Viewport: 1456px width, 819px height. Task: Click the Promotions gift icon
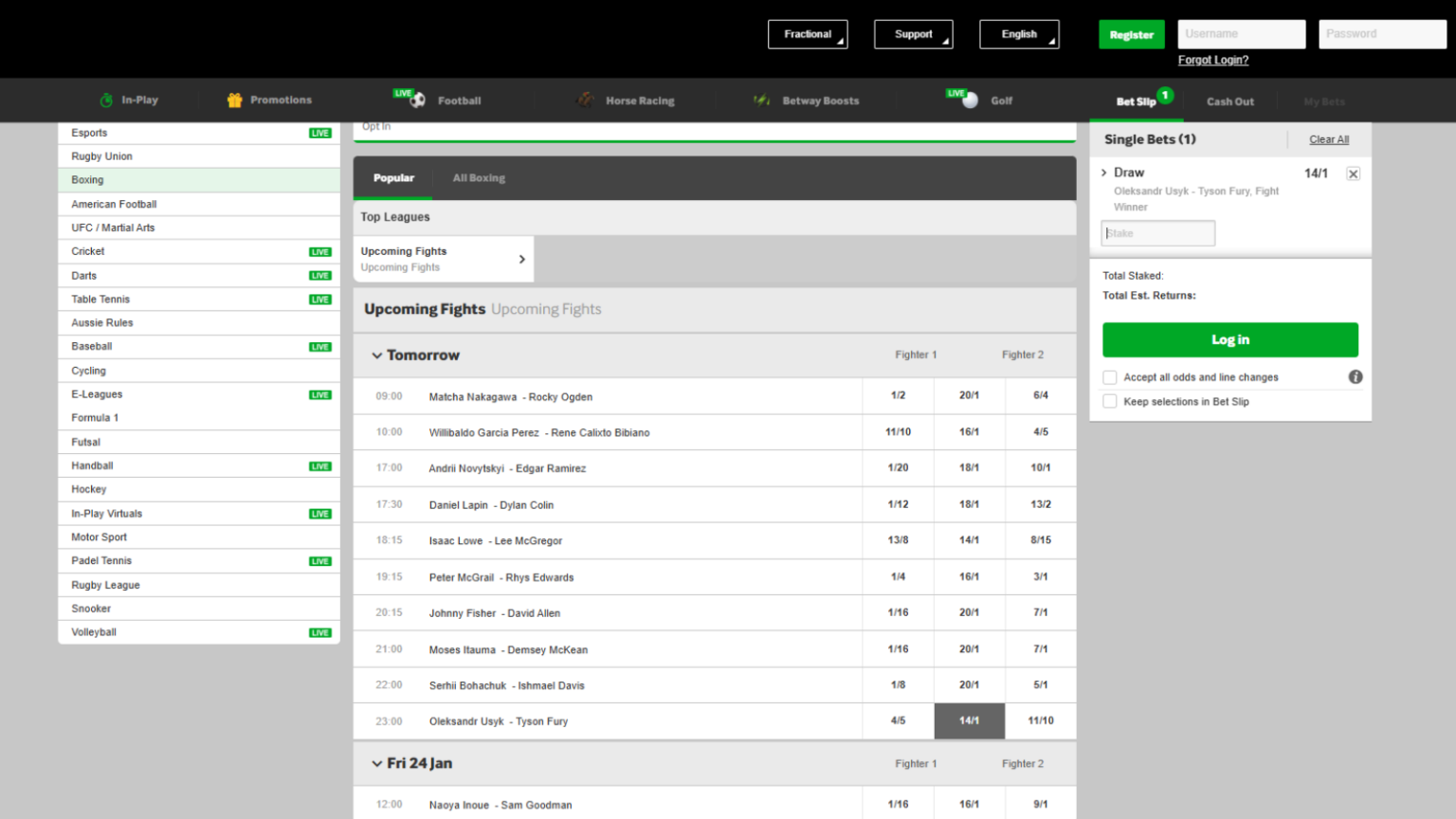point(234,100)
